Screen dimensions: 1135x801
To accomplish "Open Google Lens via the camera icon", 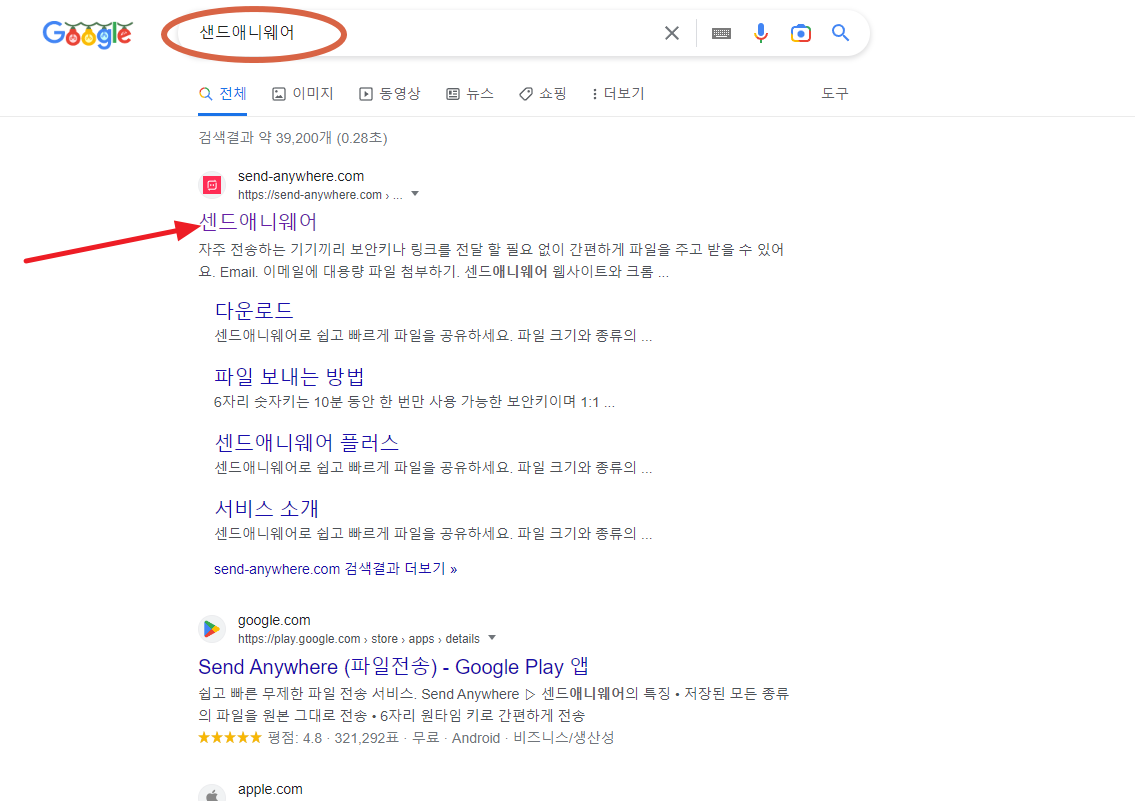I will click(801, 32).
